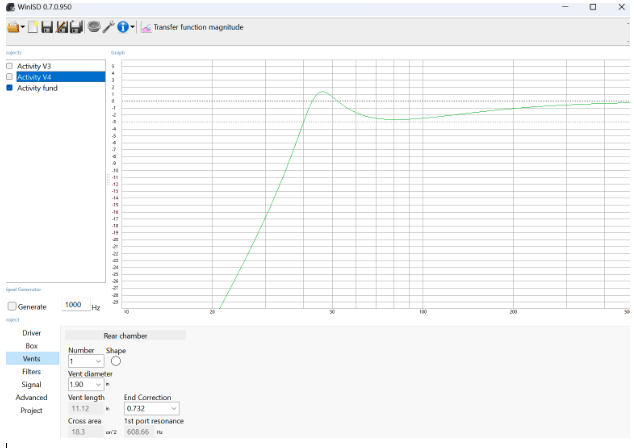Switch to the Filters tab

point(32,372)
